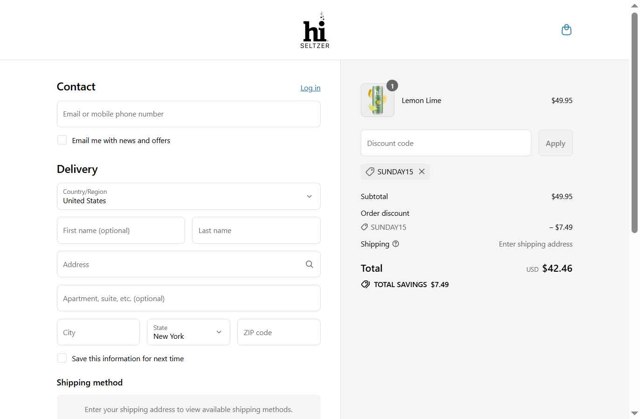
Task: Focus the ZIP code field
Action: tap(279, 332)
